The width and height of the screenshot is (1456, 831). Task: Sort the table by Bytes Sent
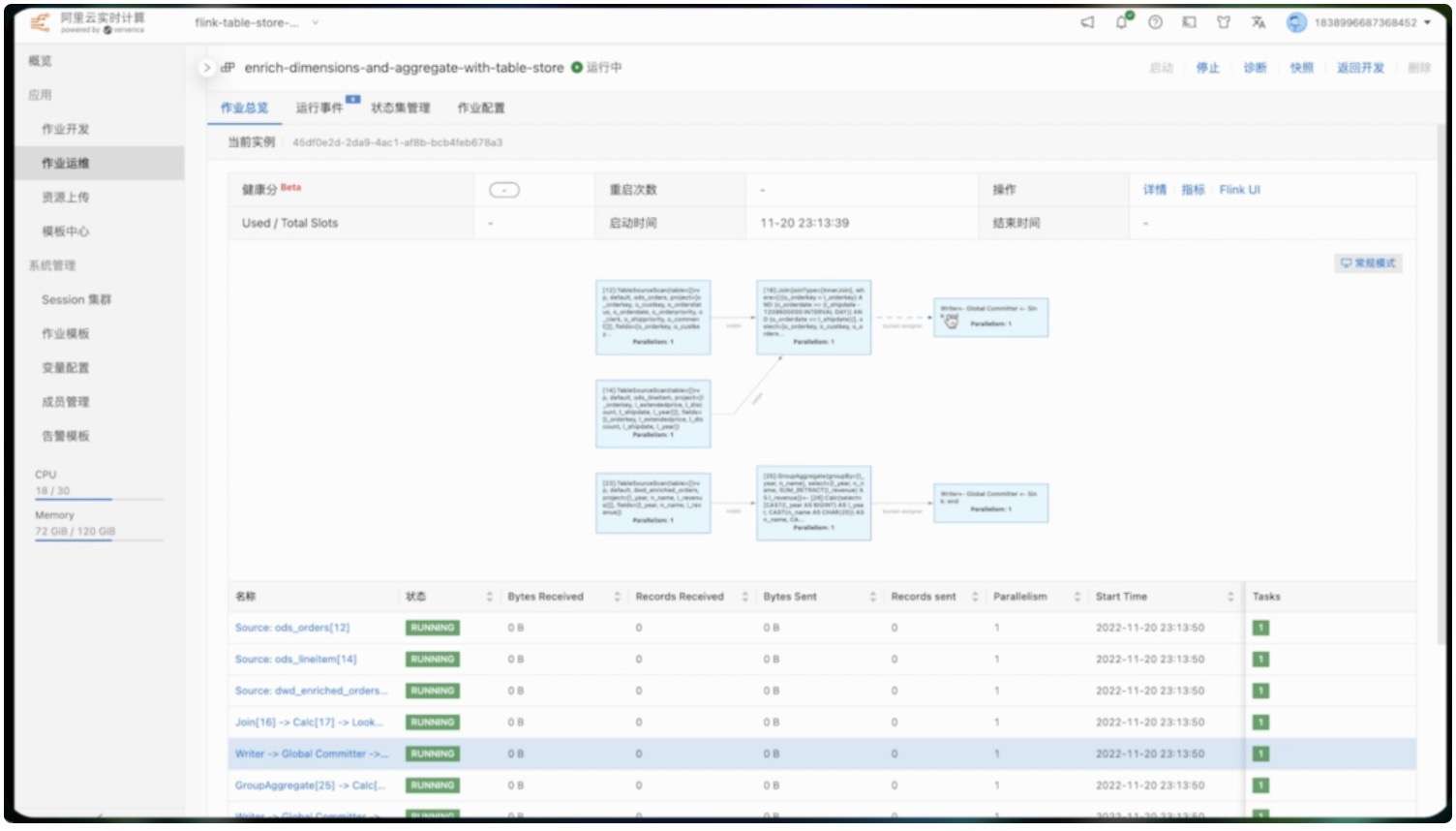pyautogui.click(x=872, y=597)
